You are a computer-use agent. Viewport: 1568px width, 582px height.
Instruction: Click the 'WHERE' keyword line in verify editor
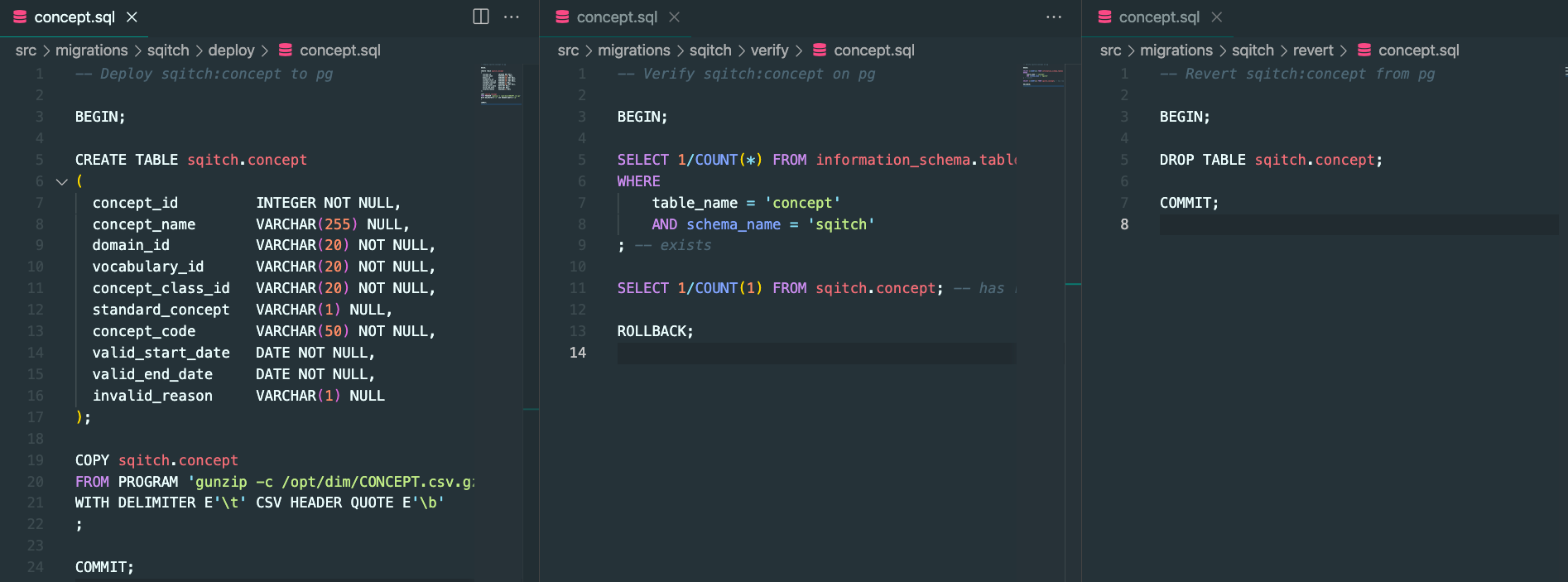(x=639, y=181)
